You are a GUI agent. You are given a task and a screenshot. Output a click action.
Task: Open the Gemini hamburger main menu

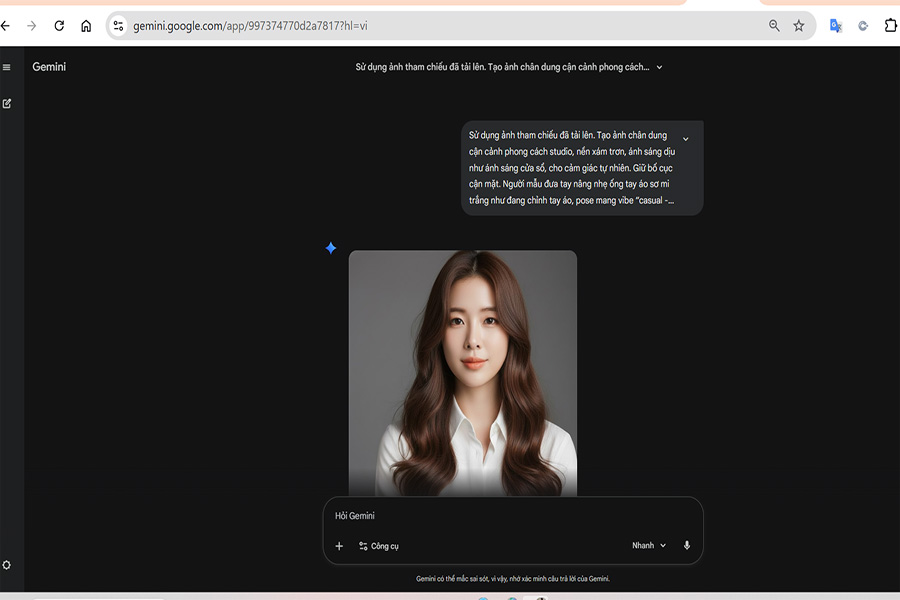(x=7, y=67)
